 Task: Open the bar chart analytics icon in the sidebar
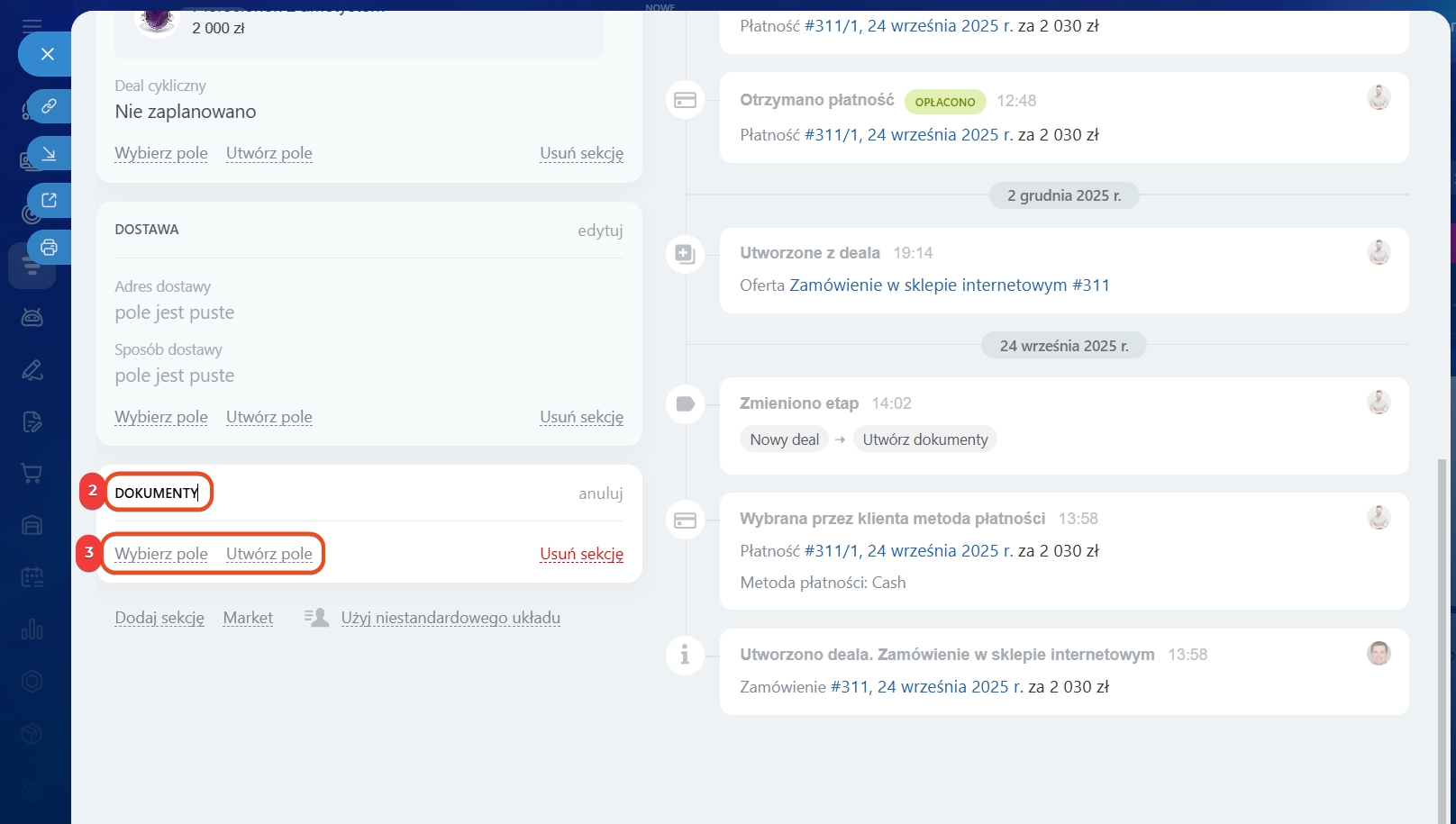pos(32,629)
